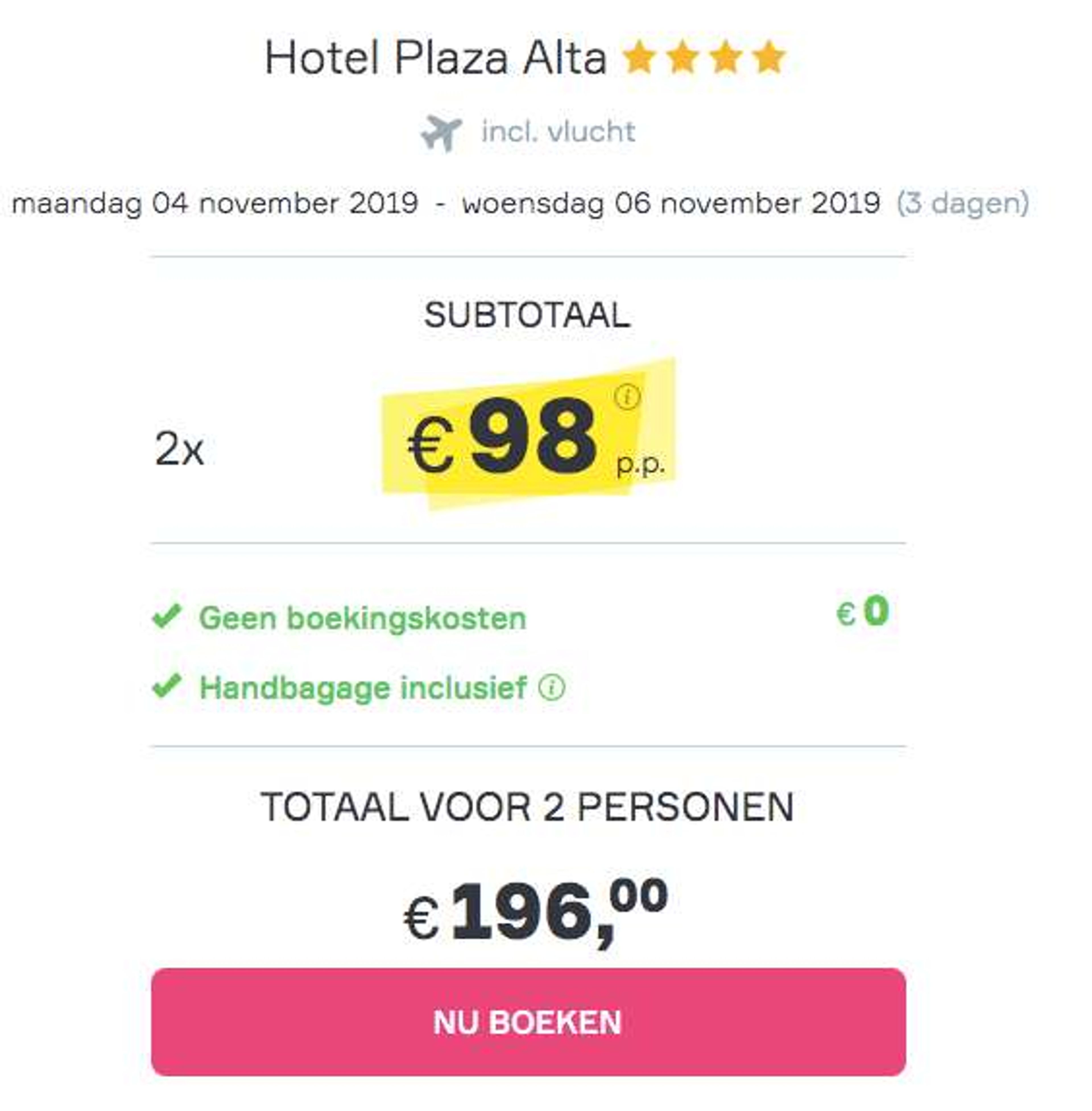Open info icon beside Handbagage inclusief

pyautogui.click(x=552, y=687)
